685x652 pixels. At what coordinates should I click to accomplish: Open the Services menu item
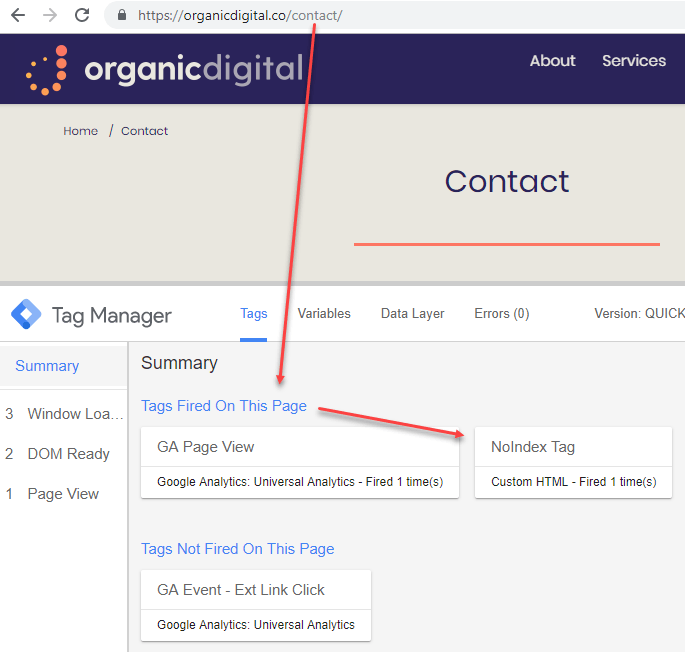point(633,61)
